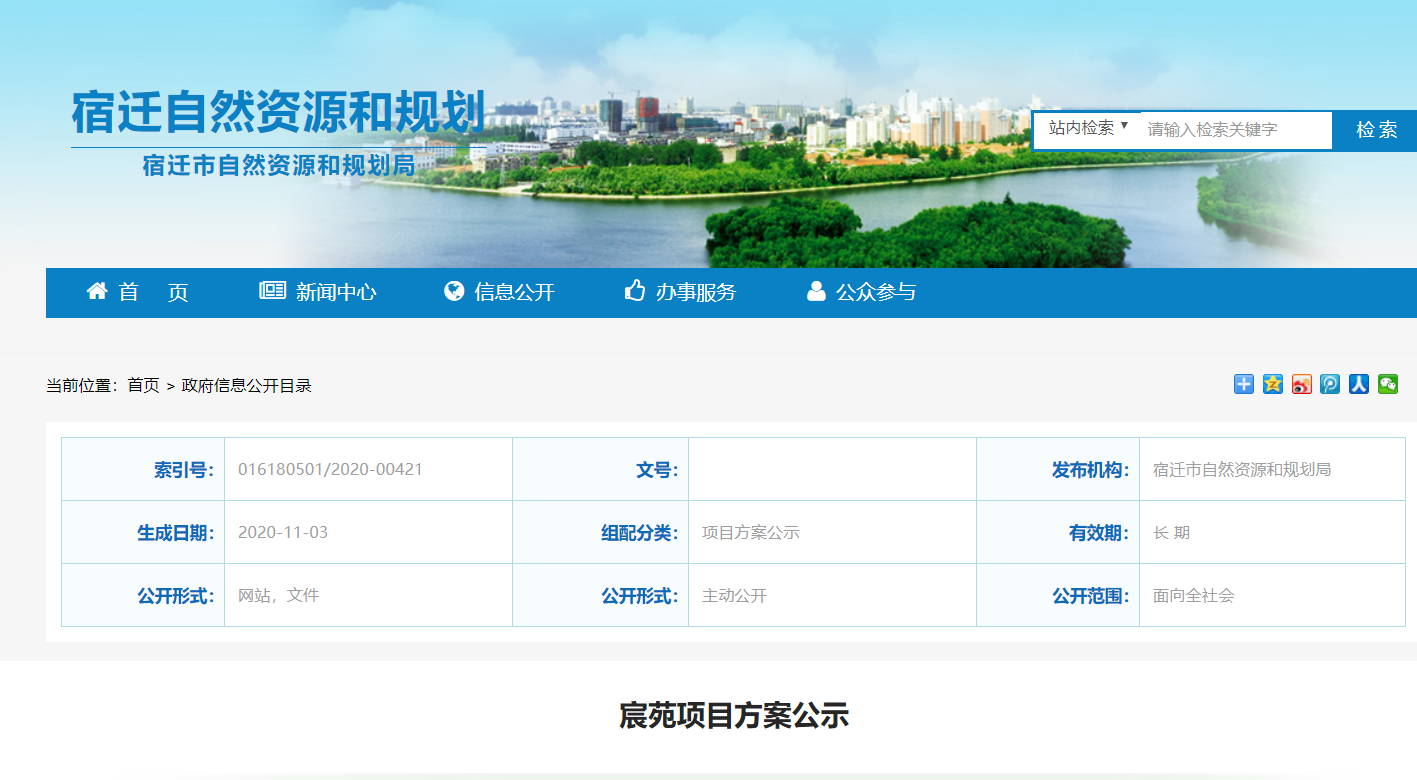1417x780 pixels.
Task: Open the 信息公开 menu item
Action: tap(514, 292)
